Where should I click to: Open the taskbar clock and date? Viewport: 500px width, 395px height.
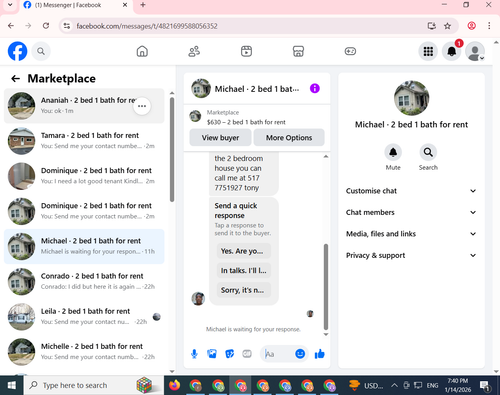tap(458, 385)
